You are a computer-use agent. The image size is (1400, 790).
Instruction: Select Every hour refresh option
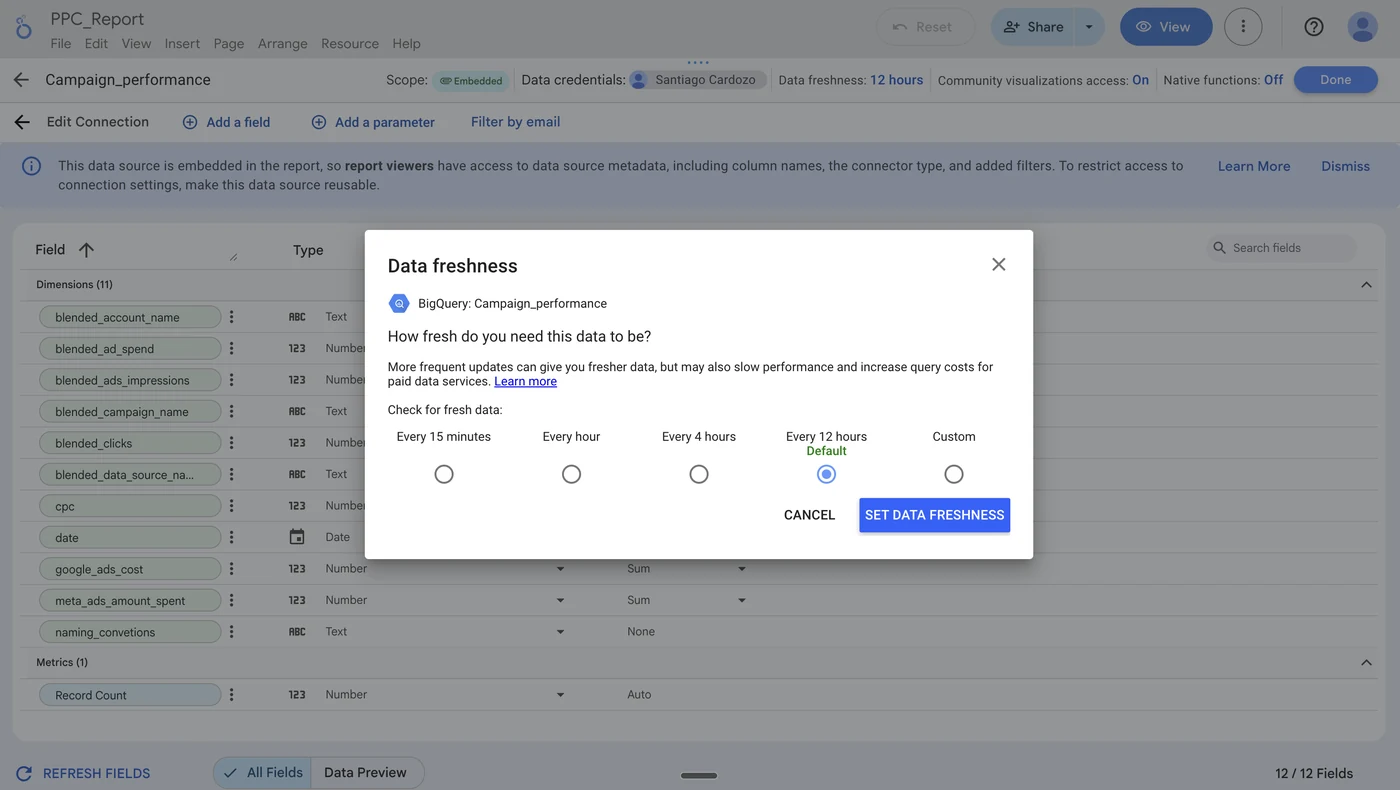(571, 473)
